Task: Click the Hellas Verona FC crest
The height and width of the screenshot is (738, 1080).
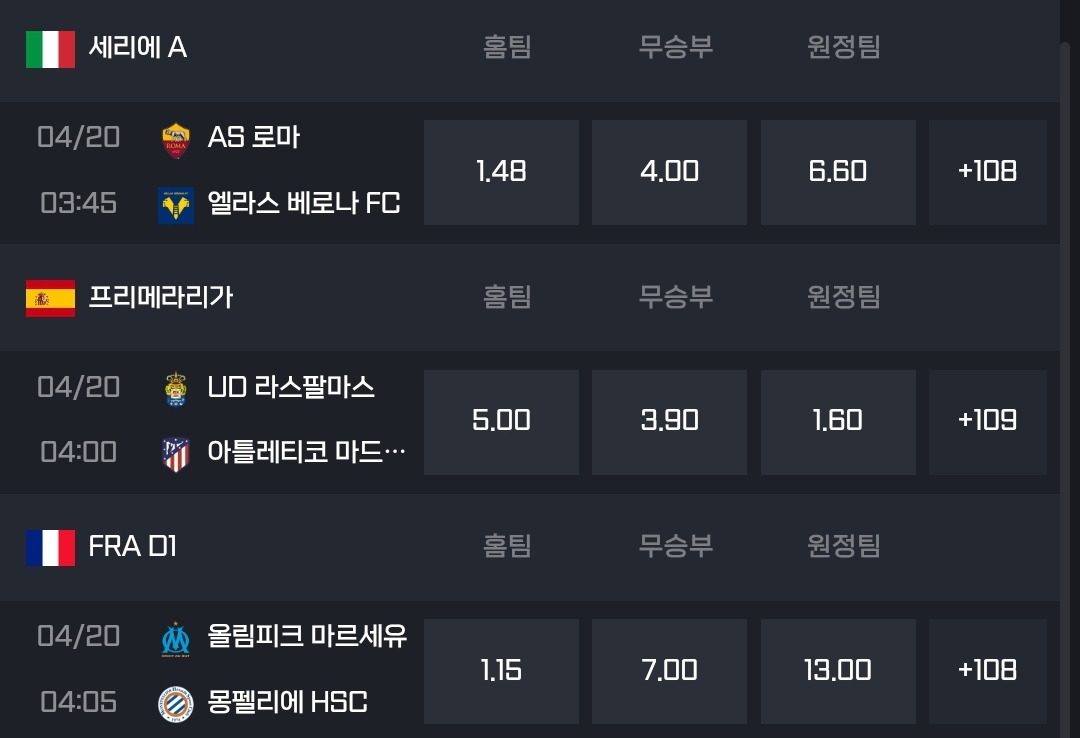Action: [176, 205]
